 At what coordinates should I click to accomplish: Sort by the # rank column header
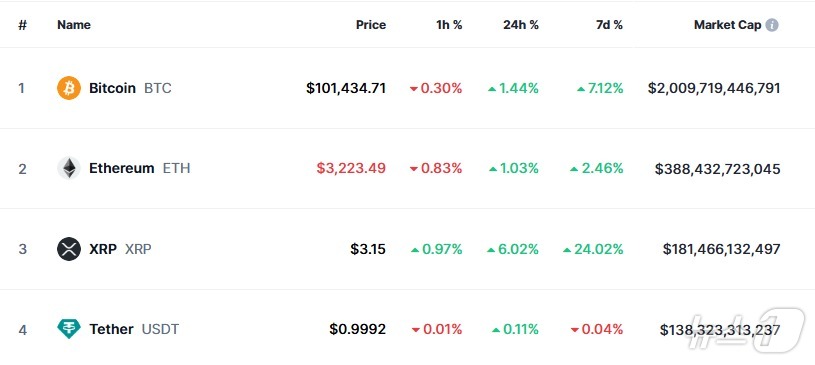pos(22,25)
